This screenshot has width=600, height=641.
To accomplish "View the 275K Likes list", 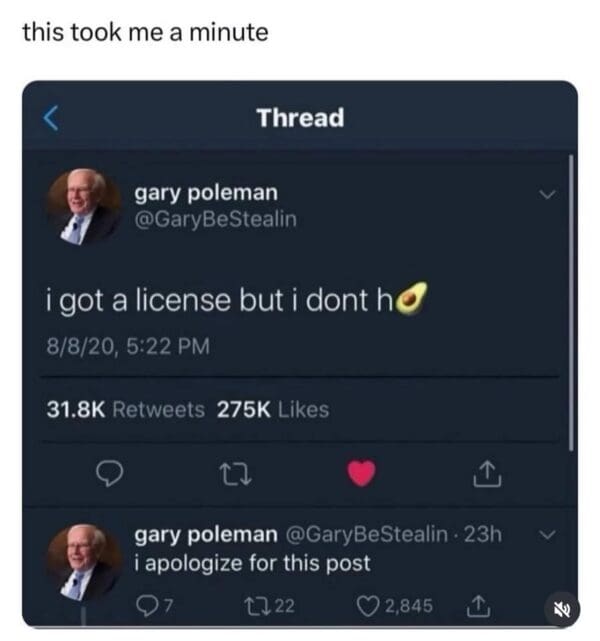I will tap(273, 409).
